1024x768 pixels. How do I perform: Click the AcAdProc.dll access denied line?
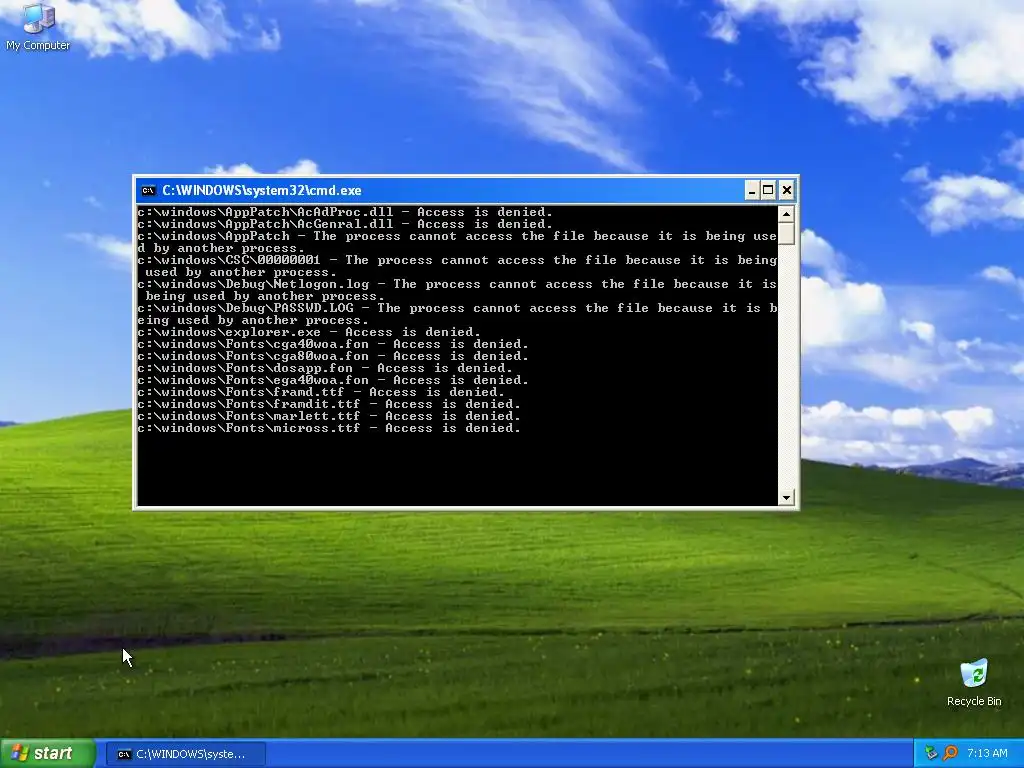point(345,212)
